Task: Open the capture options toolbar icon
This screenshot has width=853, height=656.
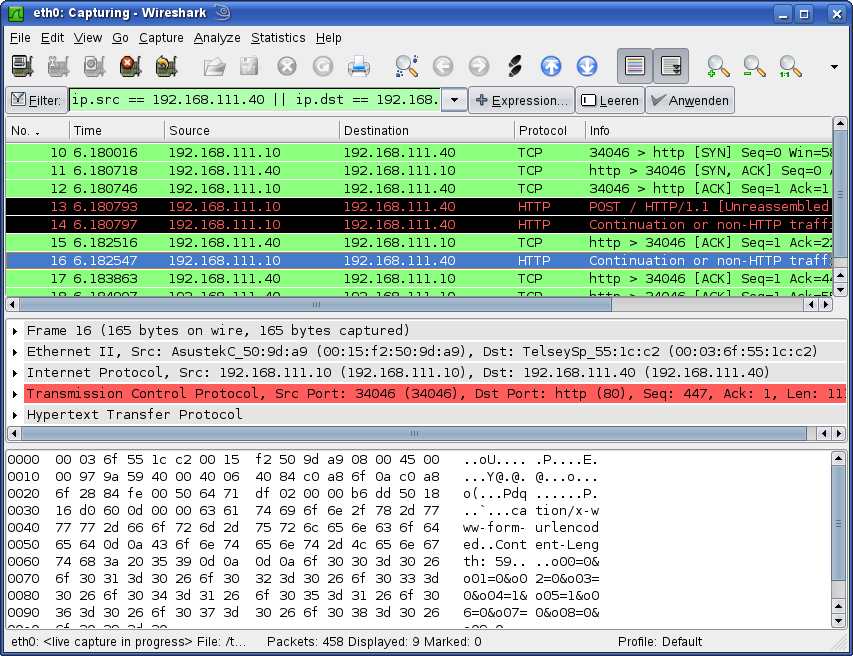Action: tap(59, 66)
